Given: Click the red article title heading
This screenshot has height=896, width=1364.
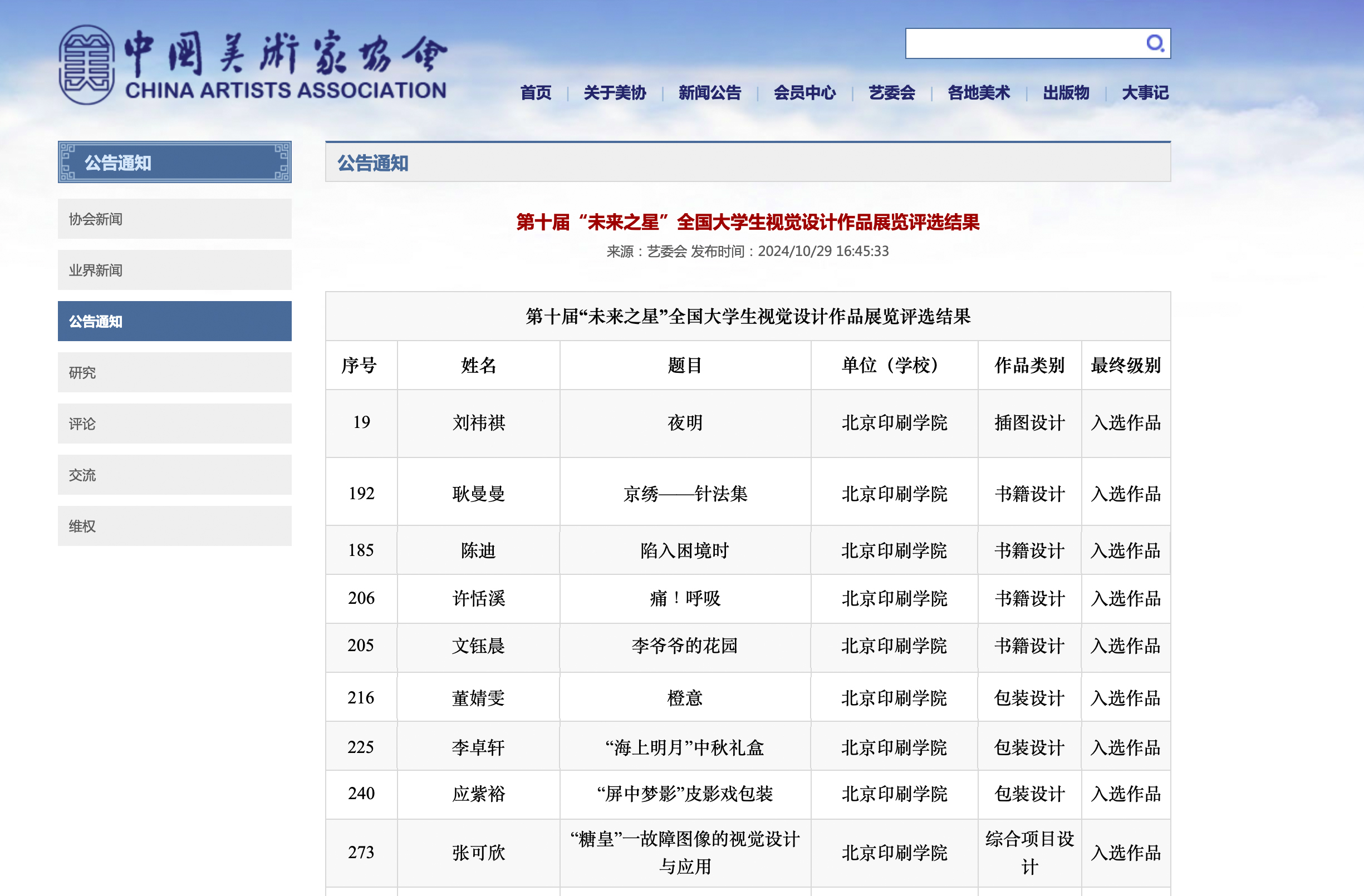Looking at the screenshot, I should pyautogui.click(x=747, y=222).
